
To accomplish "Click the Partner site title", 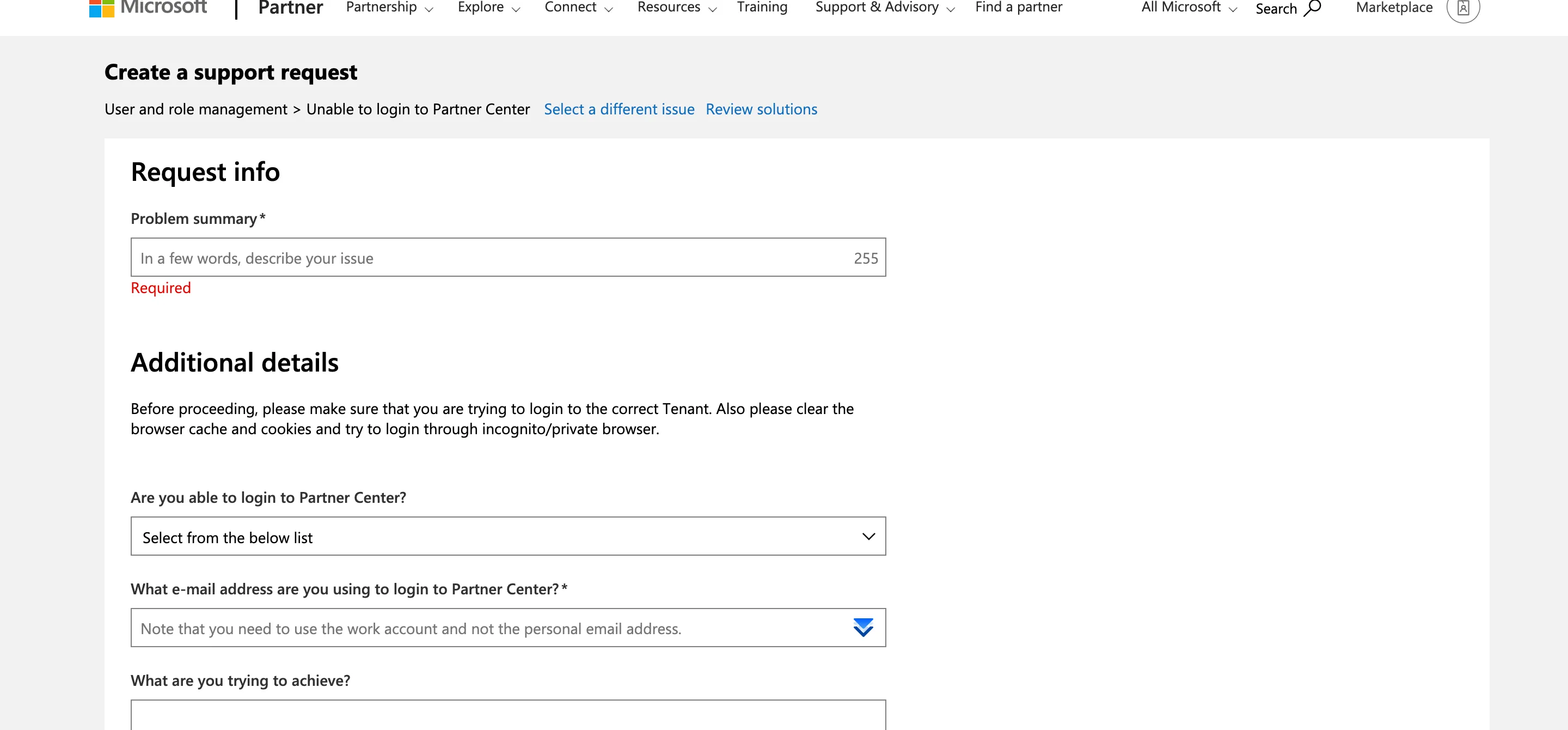I will tap(290, 8).
